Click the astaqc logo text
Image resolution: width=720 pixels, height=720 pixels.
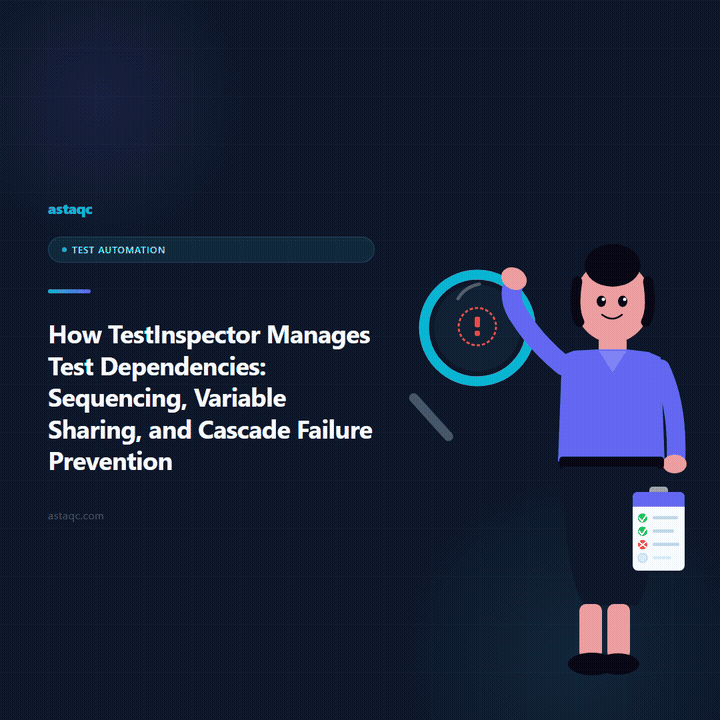pyautogui.click(x=70, y=210)
